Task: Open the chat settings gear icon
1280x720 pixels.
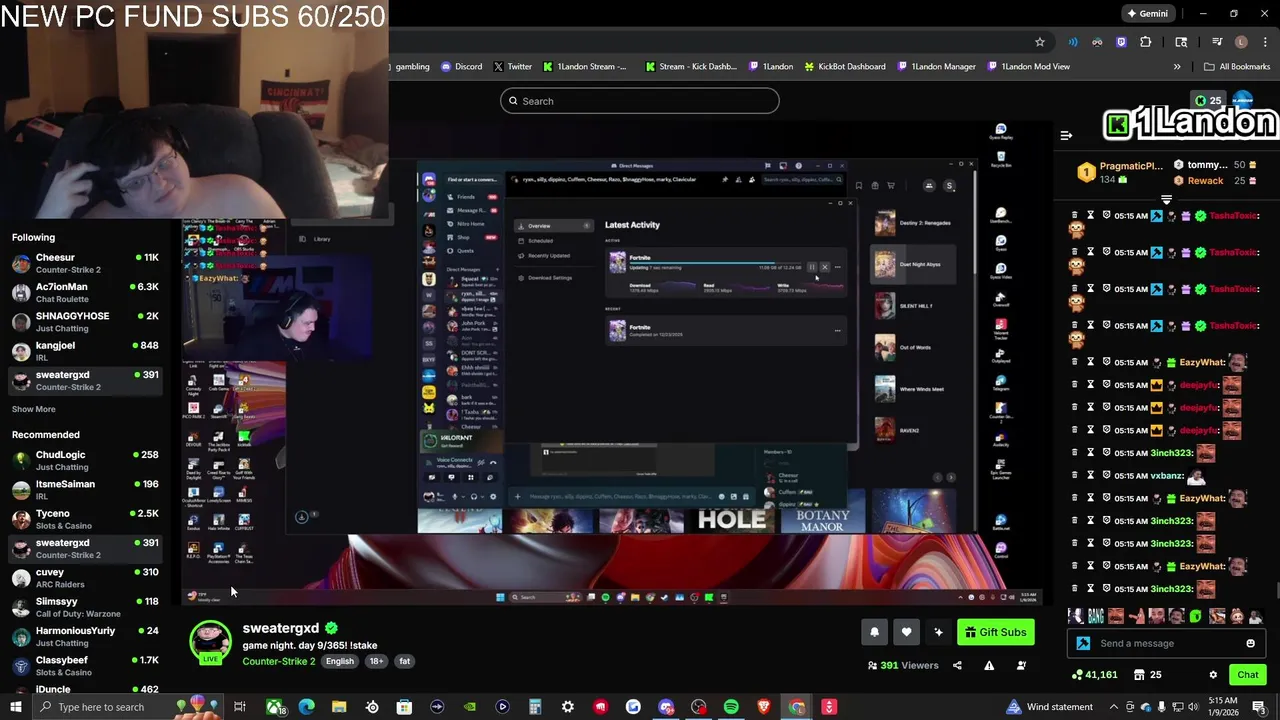Action: tap(1213, 675)
